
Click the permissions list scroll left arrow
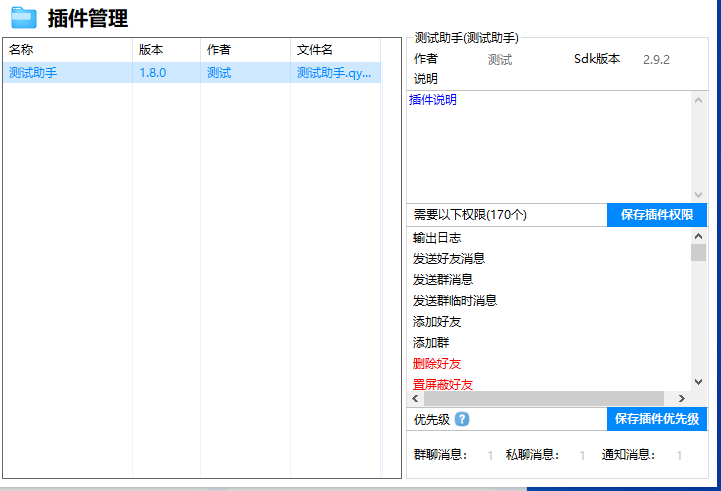coord(415,398)
